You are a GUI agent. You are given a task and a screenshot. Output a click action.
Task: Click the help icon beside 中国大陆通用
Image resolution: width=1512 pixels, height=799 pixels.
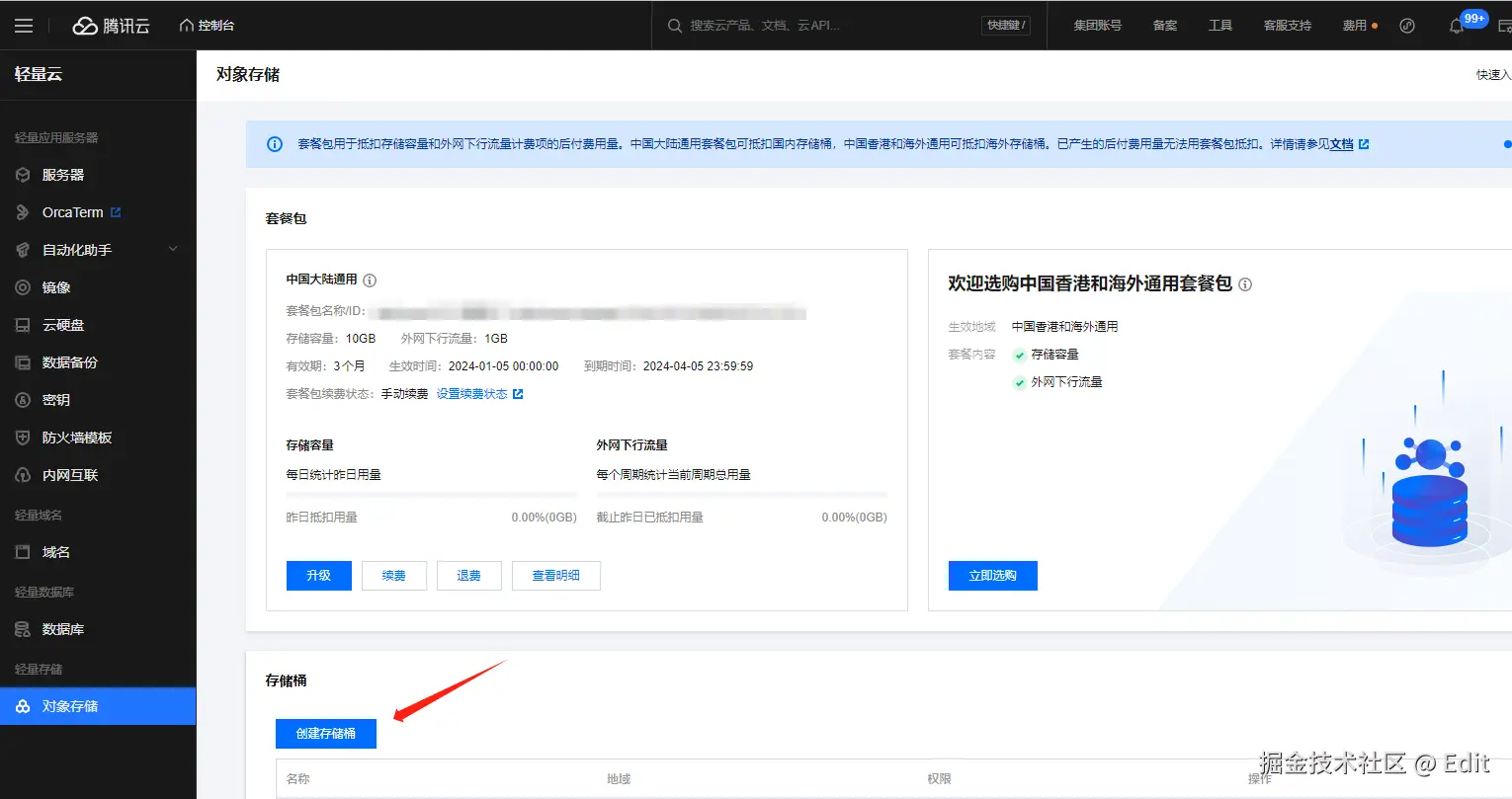[x=370, y=280]
